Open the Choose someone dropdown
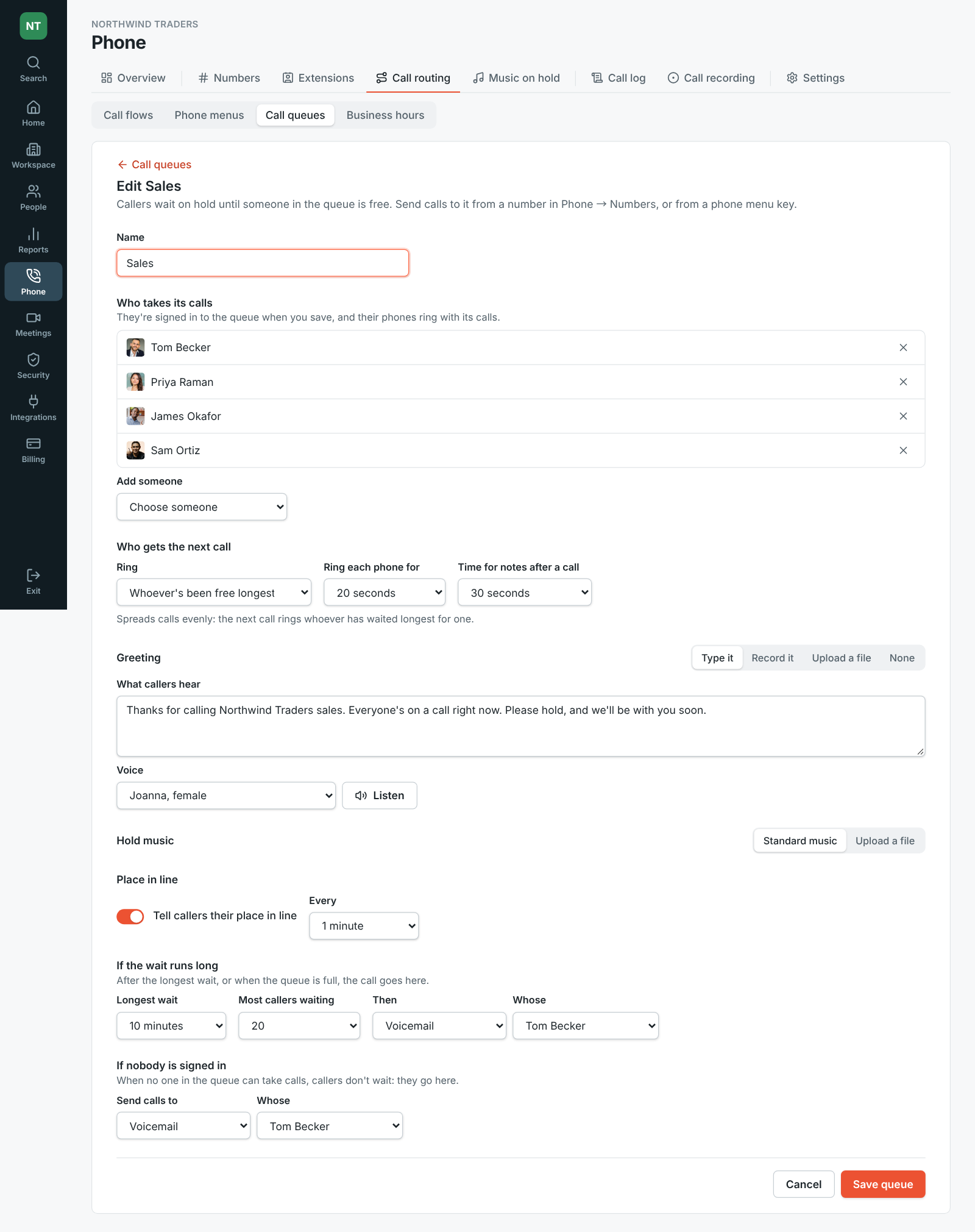975x1232 pixels. click(x=202, y=507)
